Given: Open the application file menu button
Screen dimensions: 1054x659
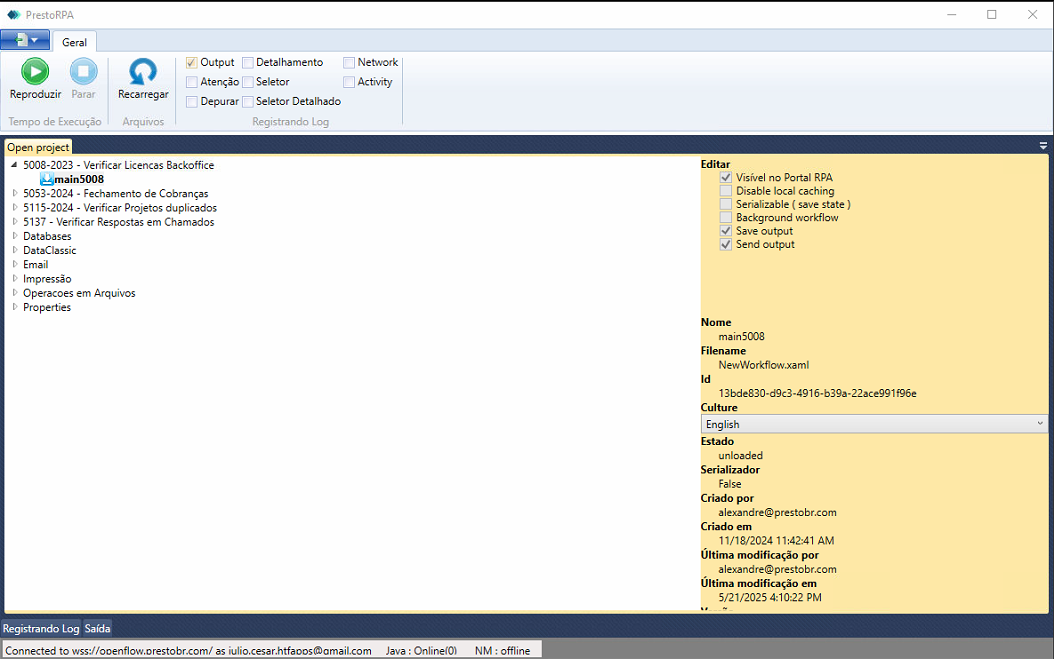Looking at the screenshot, I should (x=25, y=40).
